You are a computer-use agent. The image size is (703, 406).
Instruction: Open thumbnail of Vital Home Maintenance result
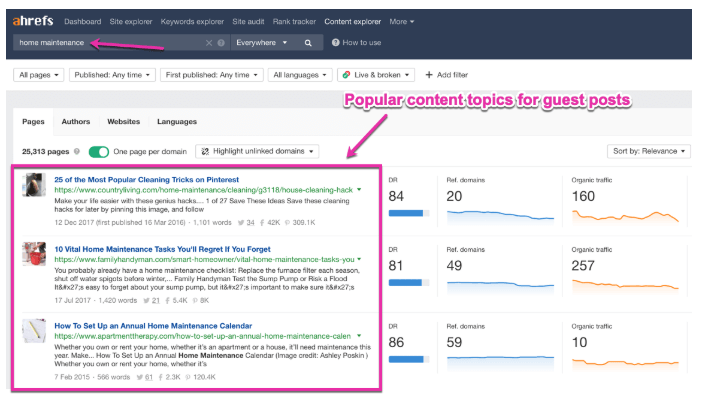[34, 254]
